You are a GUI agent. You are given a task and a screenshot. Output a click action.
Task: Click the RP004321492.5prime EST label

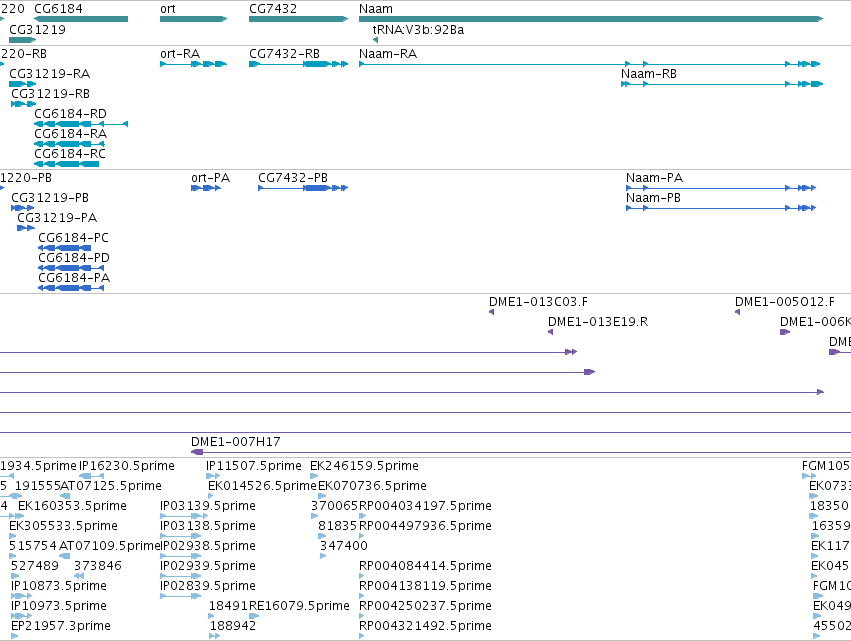426,626
